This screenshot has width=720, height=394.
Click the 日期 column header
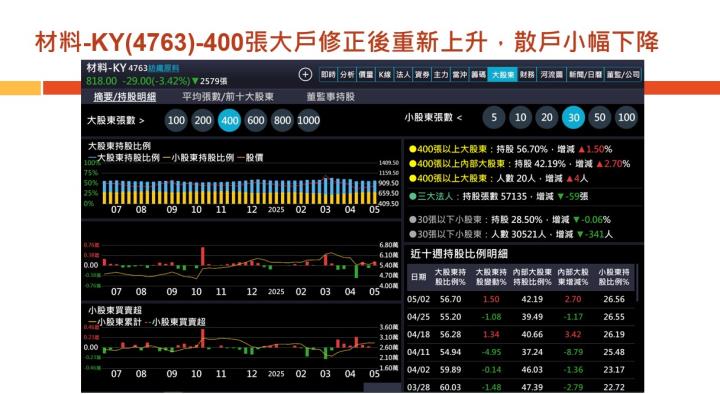click(x=418, y=277)
